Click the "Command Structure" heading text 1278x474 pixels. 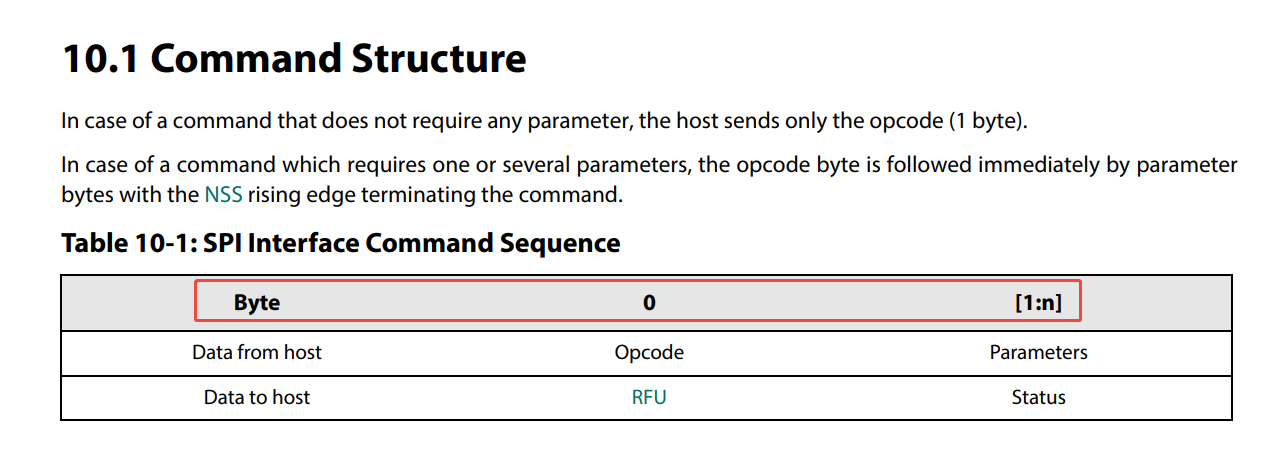(x=338, y=59)
